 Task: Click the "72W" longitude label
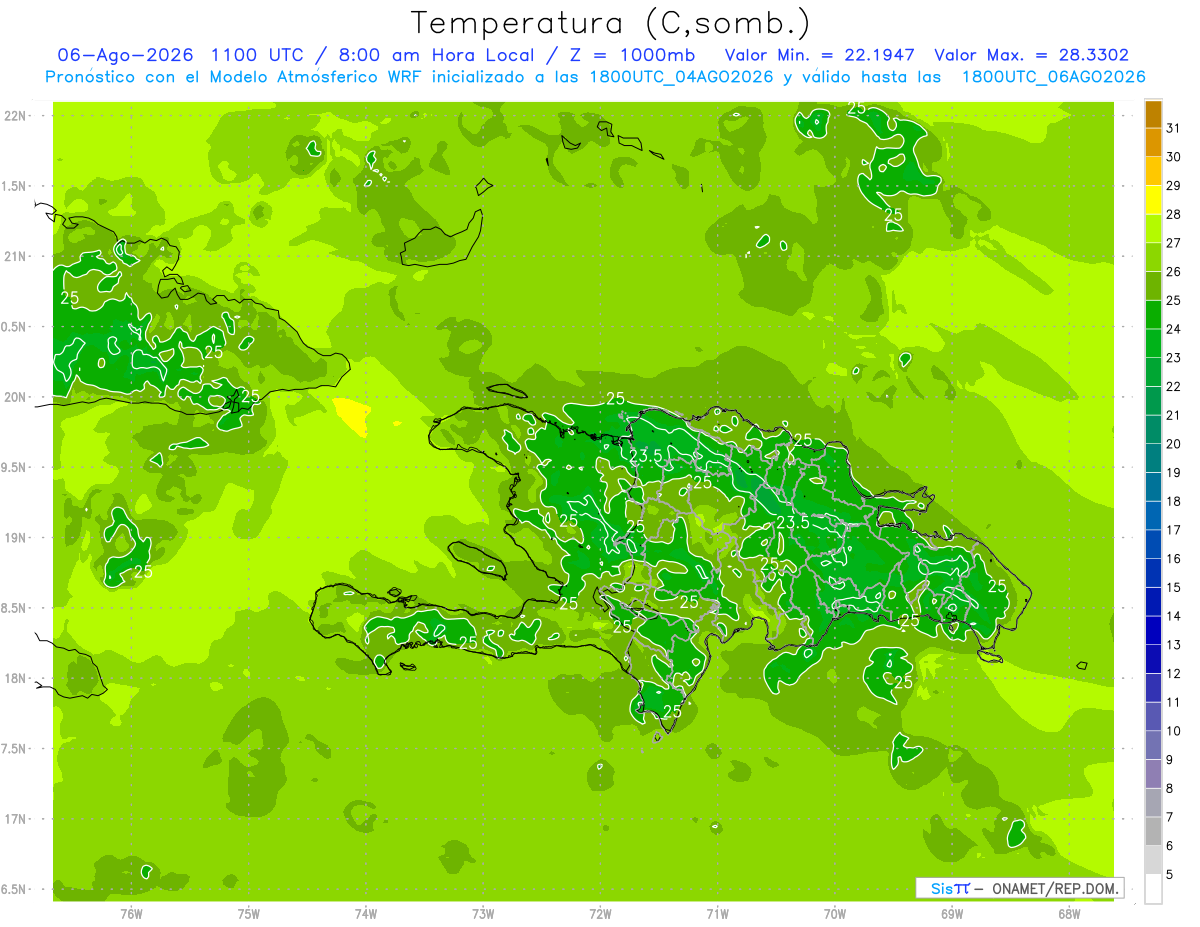(x=600, y=913)
